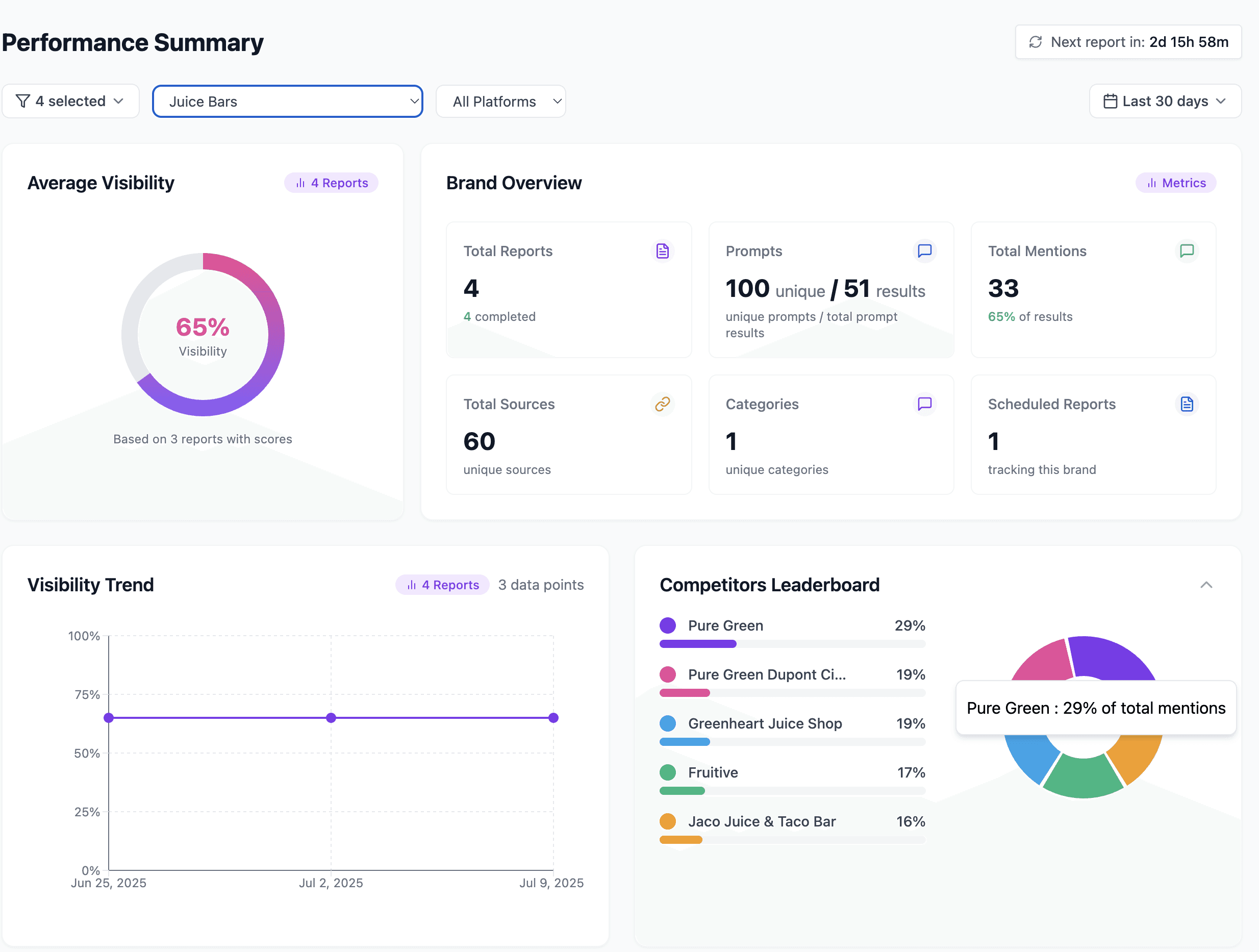
Task: Open the 4 selected filter dropdown
Action: pyautogui.click(x=70, y=102)
